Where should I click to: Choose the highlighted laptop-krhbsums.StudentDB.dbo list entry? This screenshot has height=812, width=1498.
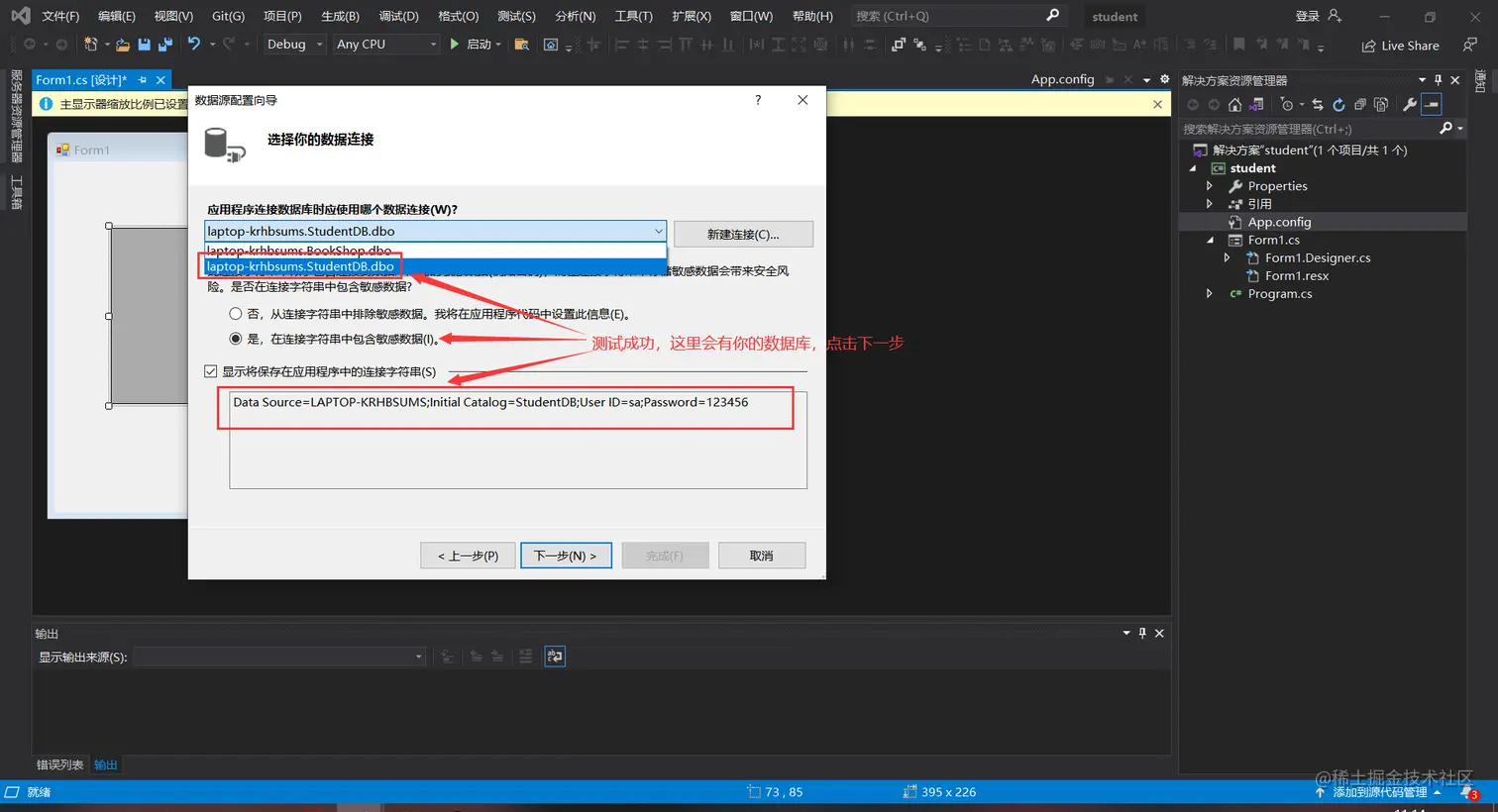point(435,266)
